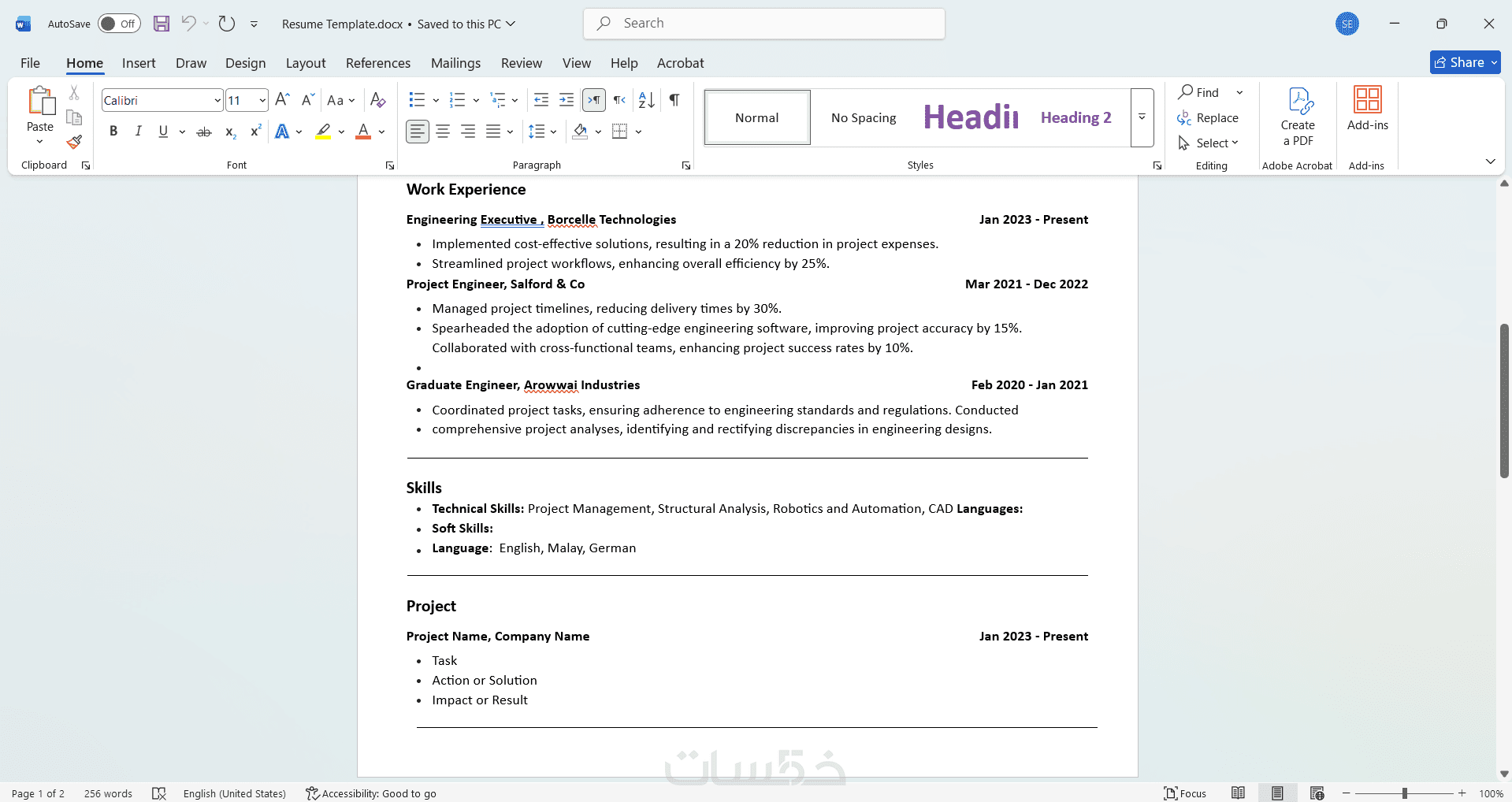Center align the paragraph
Screen dimensions: 1512x802
[x=443, y=132]
